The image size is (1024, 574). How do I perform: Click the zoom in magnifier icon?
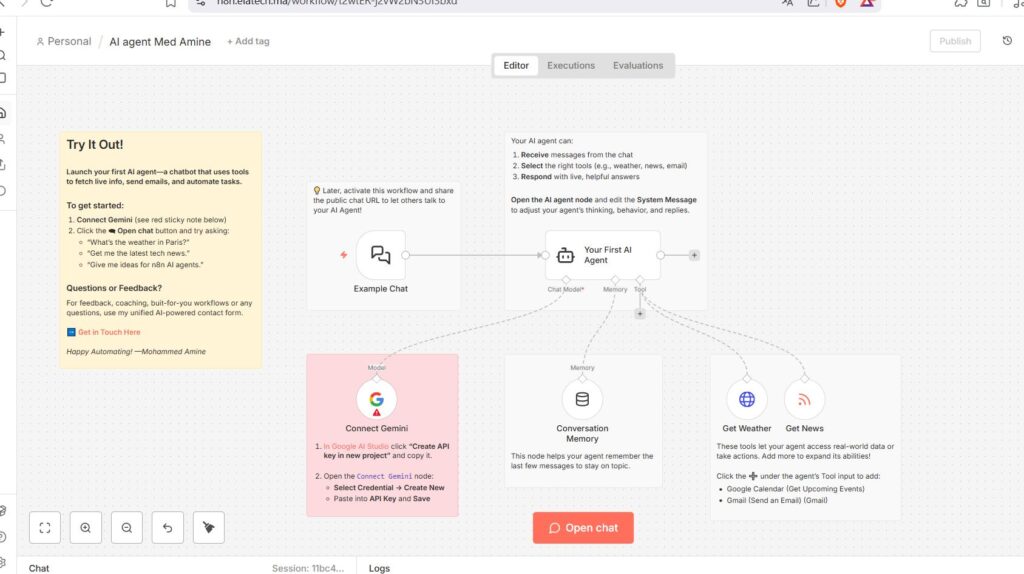click(86, 528)
